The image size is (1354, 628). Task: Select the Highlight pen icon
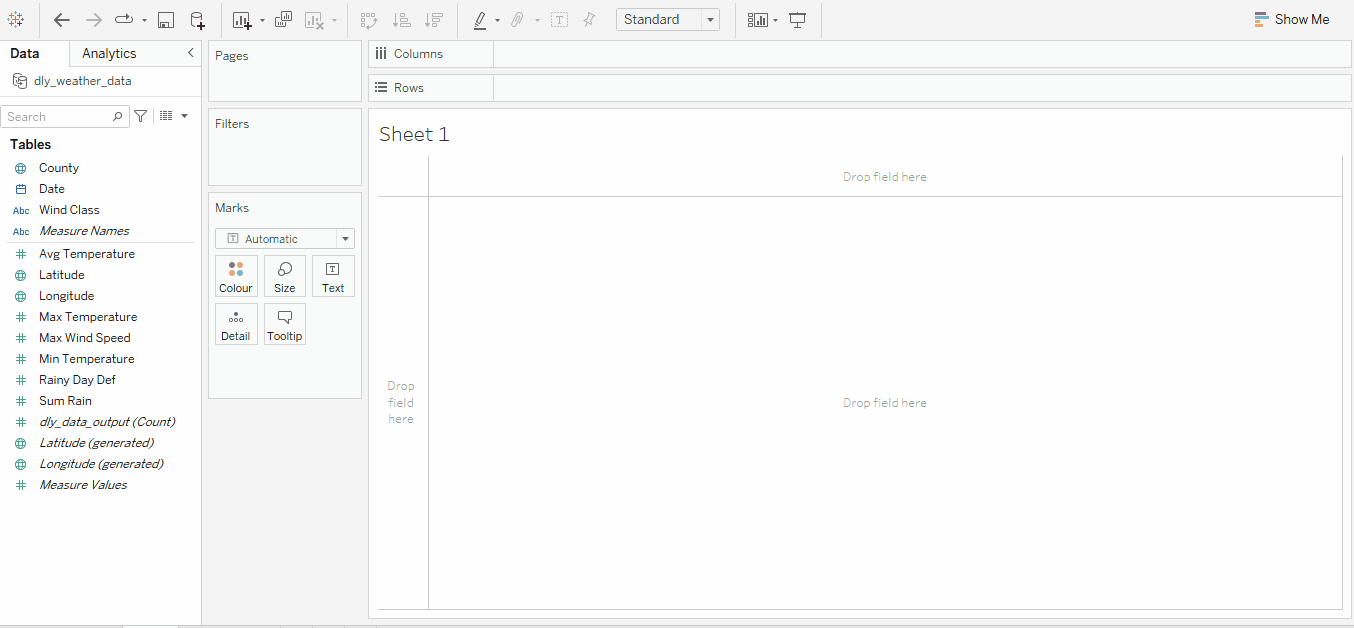[x=480, y=19]
